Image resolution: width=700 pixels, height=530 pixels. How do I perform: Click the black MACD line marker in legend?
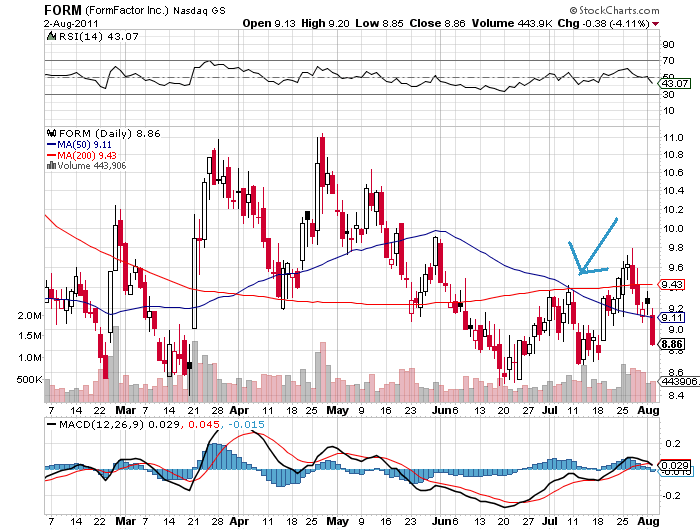(52, 424)
